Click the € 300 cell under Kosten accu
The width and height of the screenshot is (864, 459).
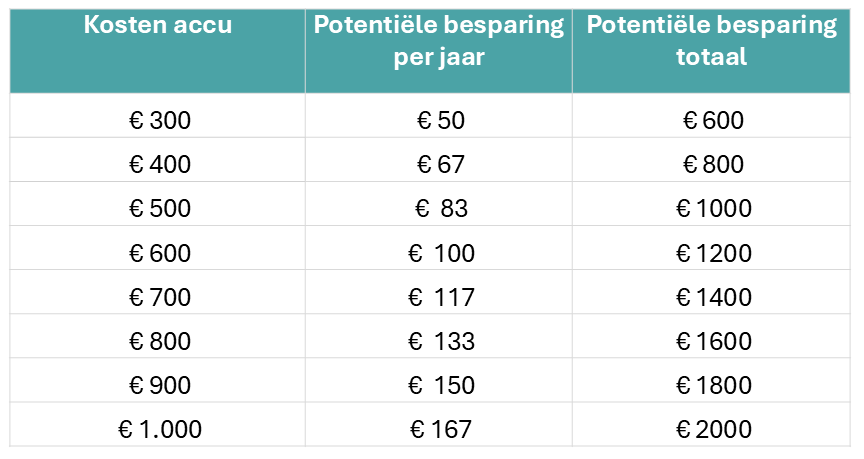pos(159,121)
